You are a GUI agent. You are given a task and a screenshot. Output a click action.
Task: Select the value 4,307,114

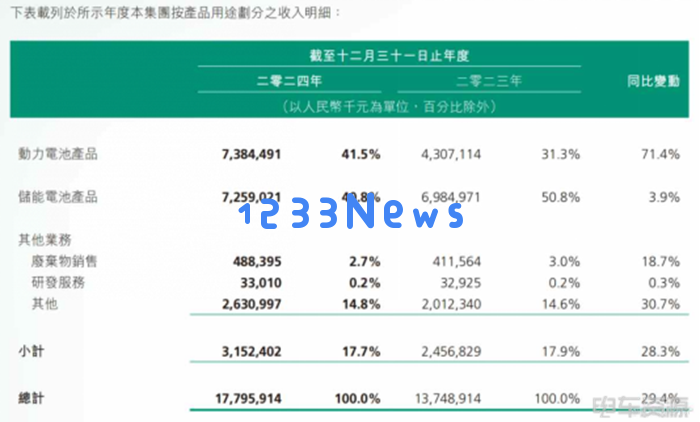[451, 155]
